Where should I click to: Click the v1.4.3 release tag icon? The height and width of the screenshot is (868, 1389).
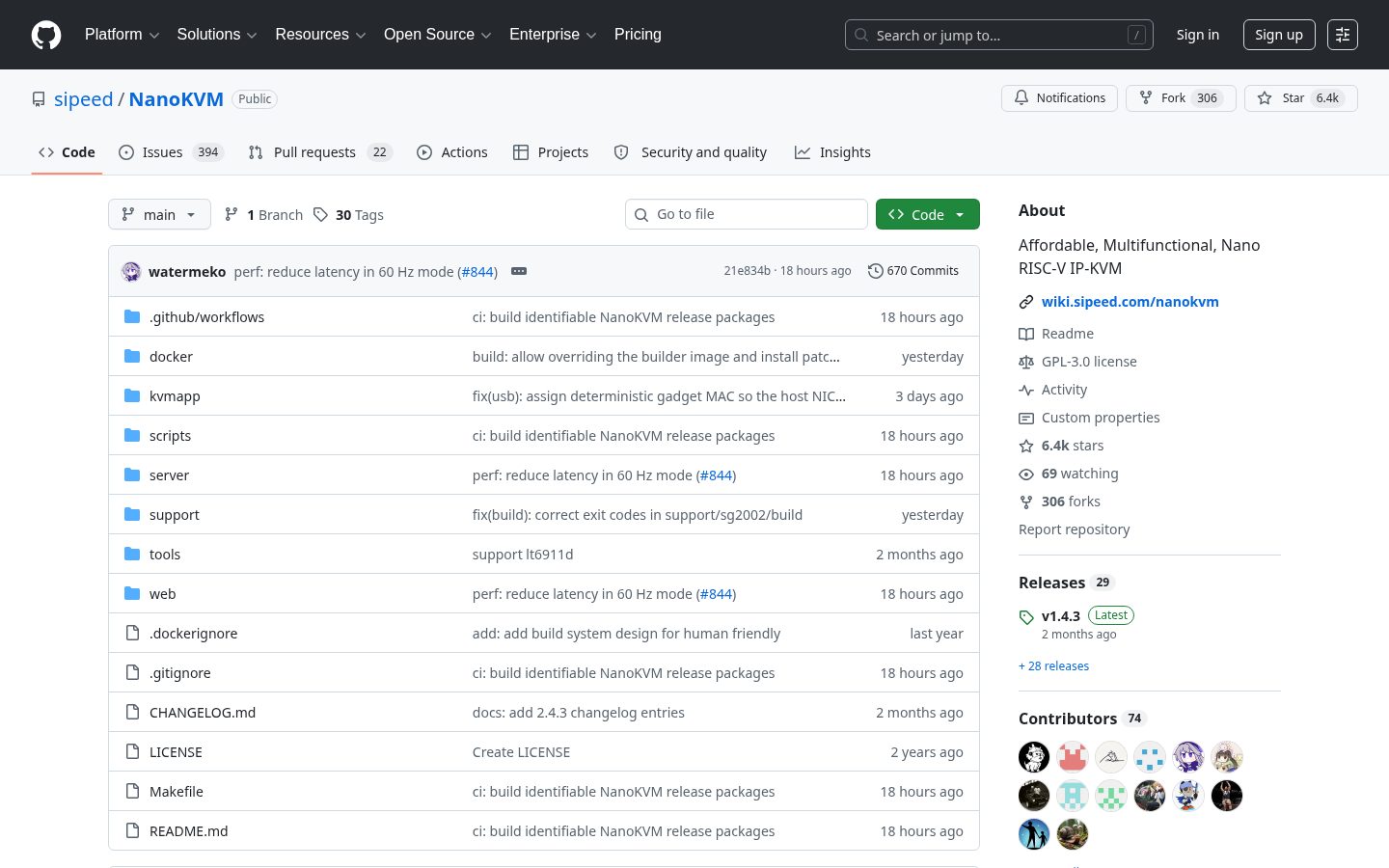click(x=1026, y=617)
